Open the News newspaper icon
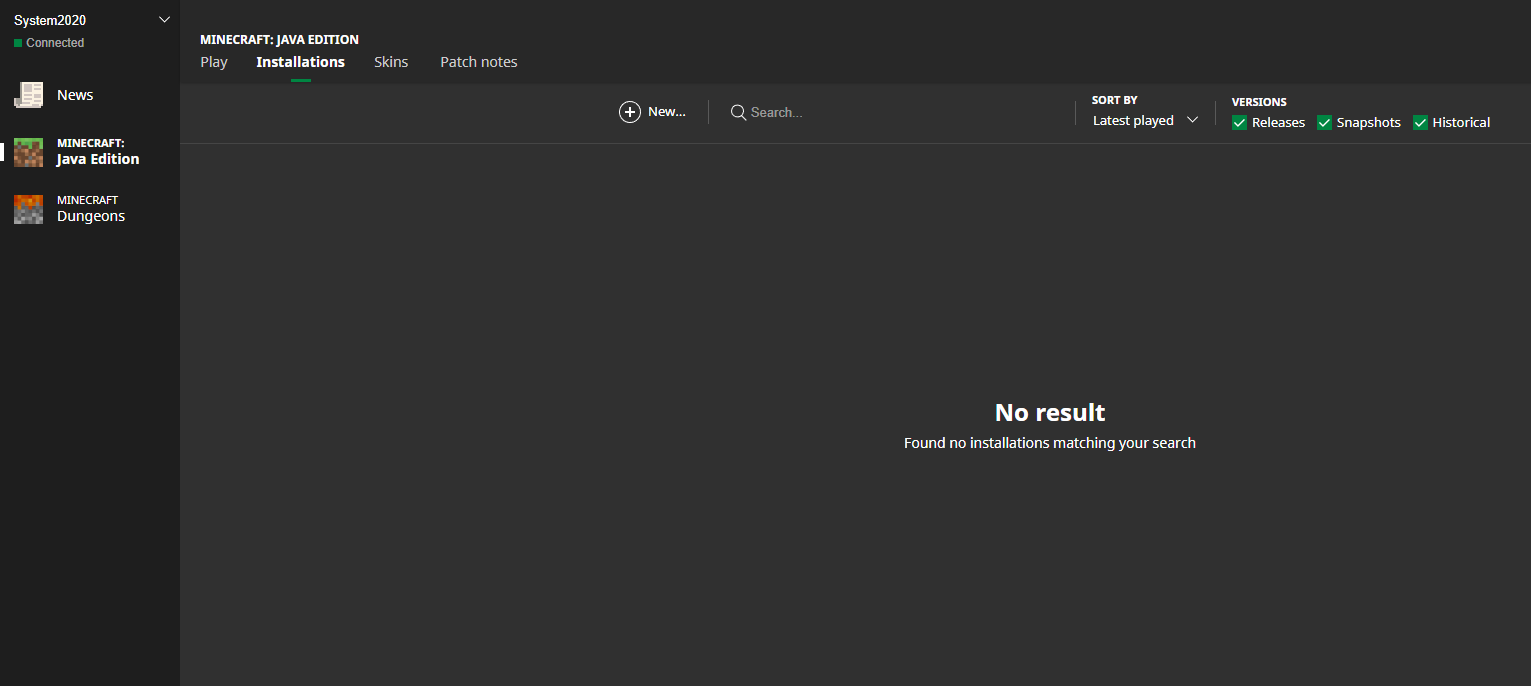 29,95
